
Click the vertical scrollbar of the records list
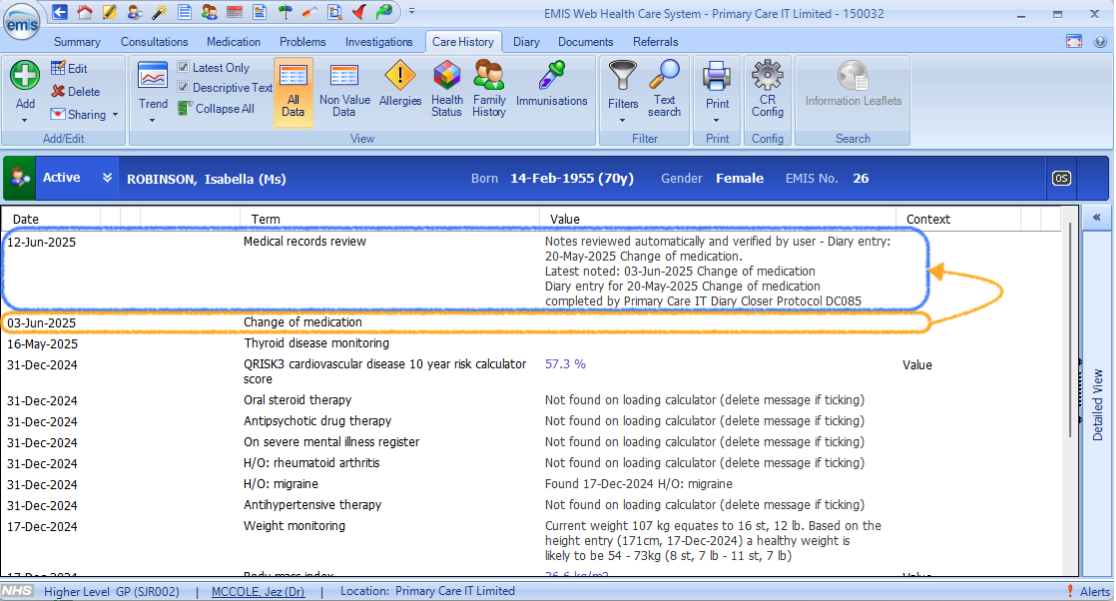pyautogui.click(x=1070, y=330)
